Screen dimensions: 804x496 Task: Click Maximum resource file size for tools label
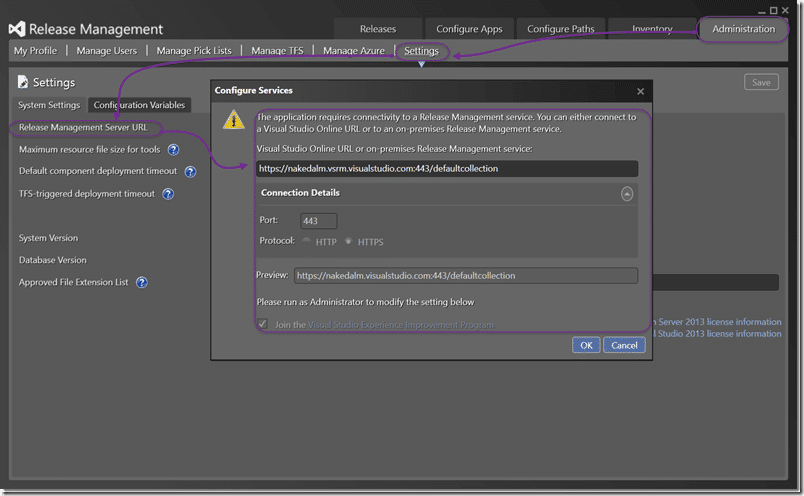tap(90, 150)
